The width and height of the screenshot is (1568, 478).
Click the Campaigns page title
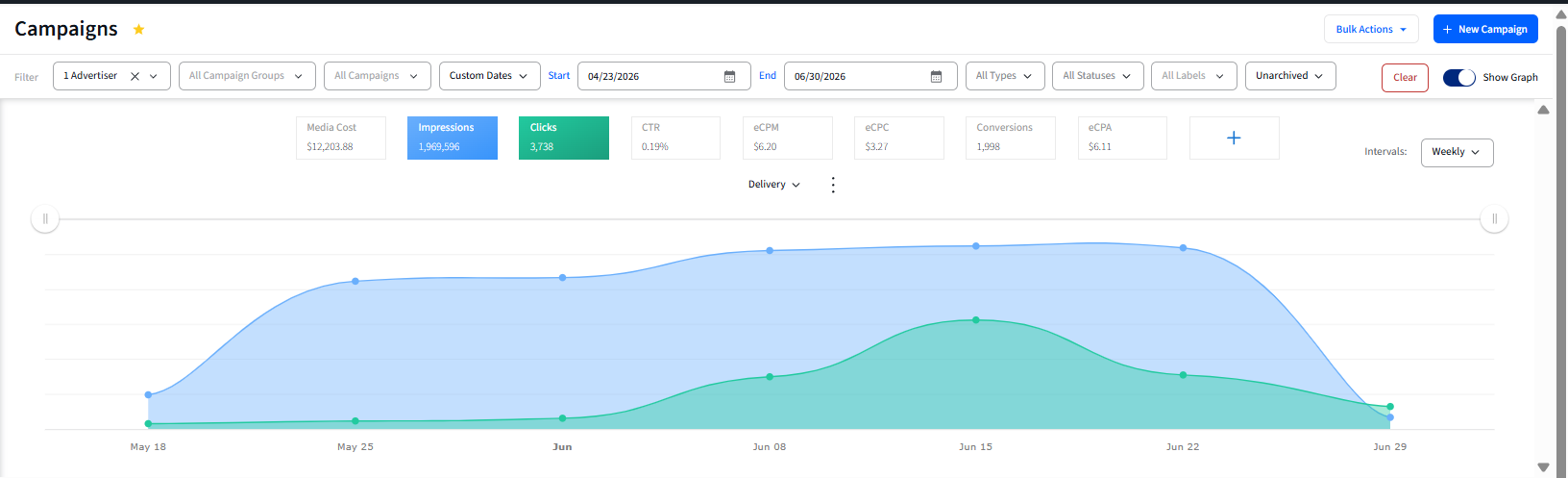click(66, 29)
